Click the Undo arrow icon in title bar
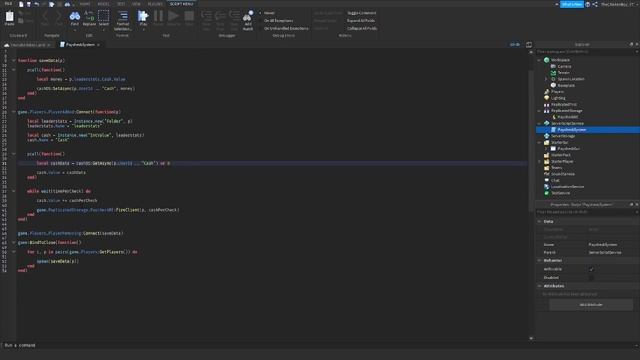640x360 pixels. click(36, 4)
